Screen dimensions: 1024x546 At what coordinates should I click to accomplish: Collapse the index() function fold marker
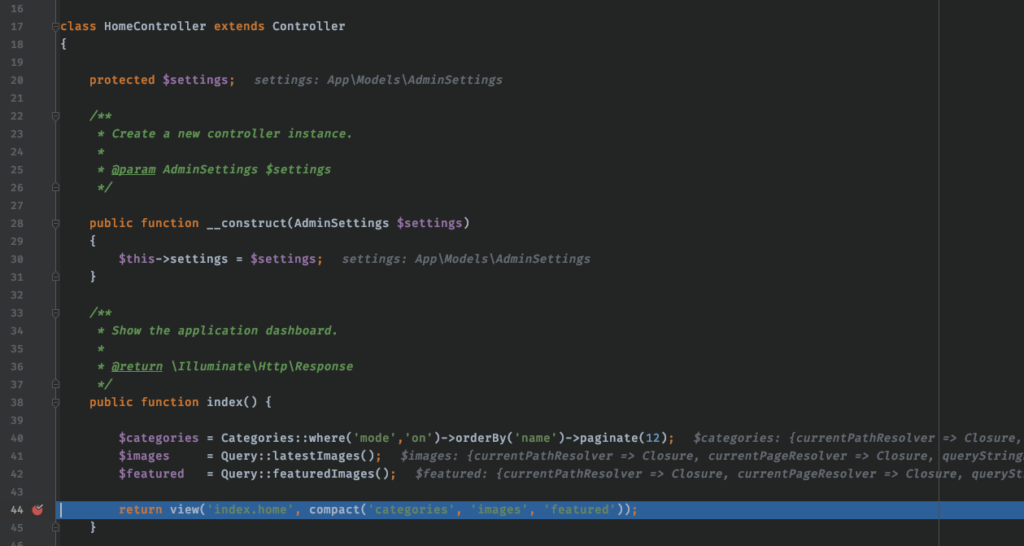[x=57, y=402]
